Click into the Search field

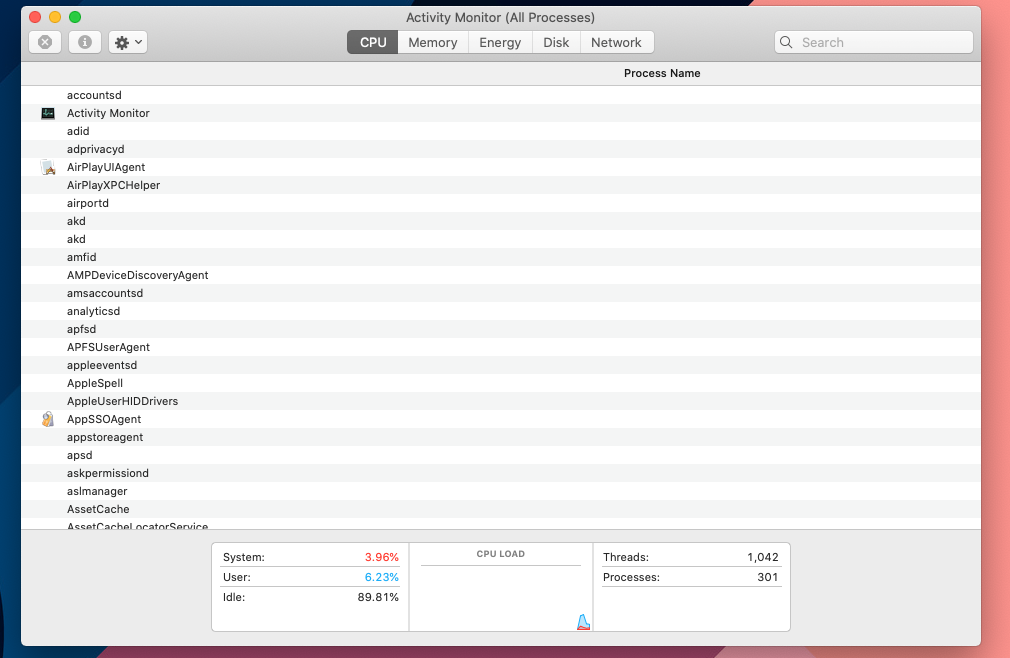873,42
